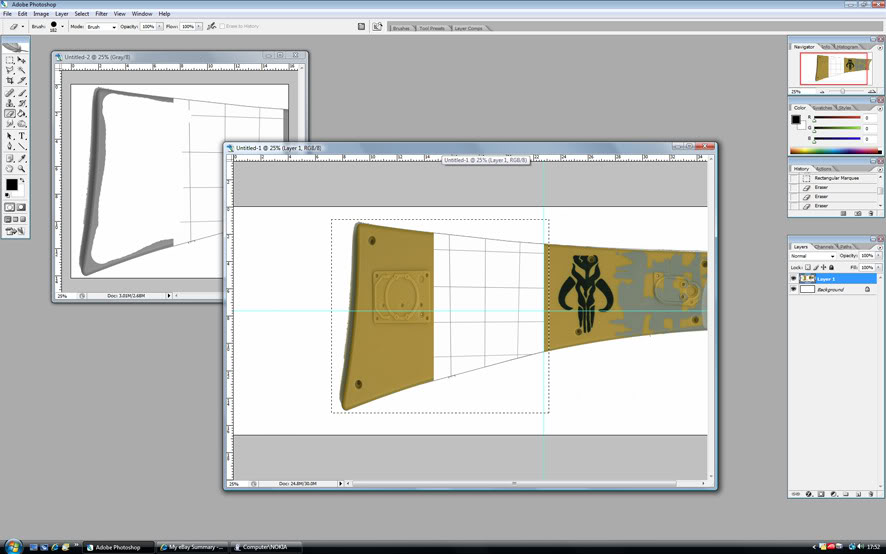The height and width of the screenshot is (554, 886).
Task: Open the Layers panel Opacity arrow
Action: pos(879,256)
